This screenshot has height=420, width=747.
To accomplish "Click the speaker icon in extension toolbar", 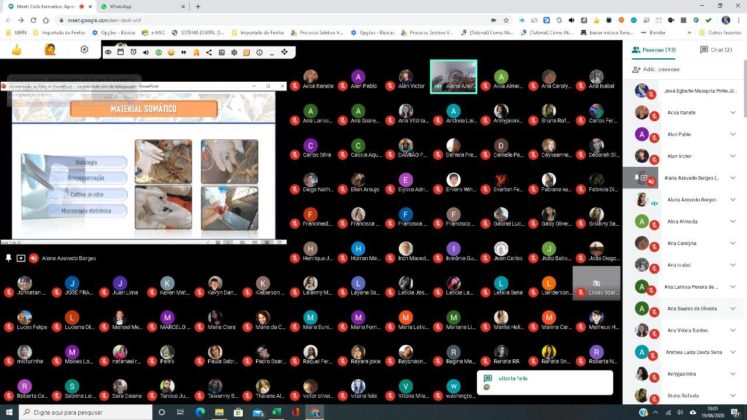I will 146,52.
